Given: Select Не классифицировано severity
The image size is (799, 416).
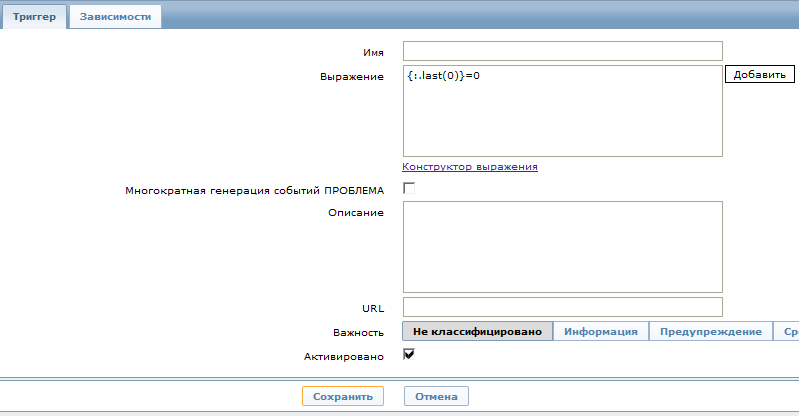Looking at the screenshot, I should pyautogui.click(x=477, y=332).
